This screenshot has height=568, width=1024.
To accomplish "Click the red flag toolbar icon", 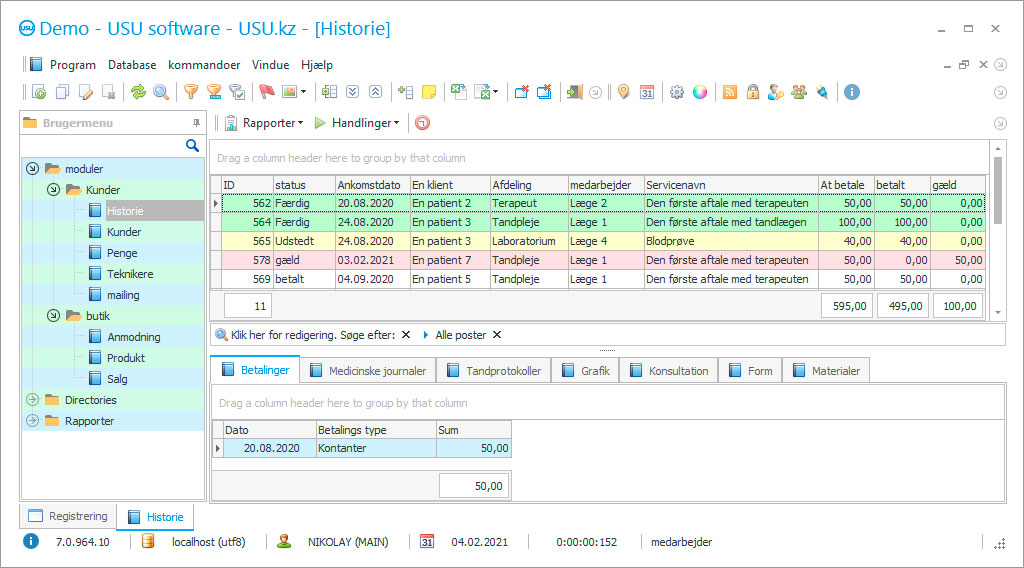I will click(x=267, y=92).
